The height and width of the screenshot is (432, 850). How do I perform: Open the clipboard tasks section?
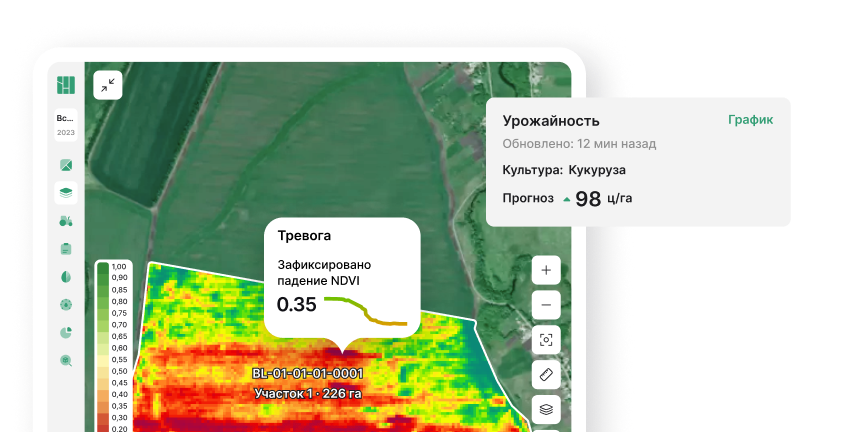[x=66, y=248]
